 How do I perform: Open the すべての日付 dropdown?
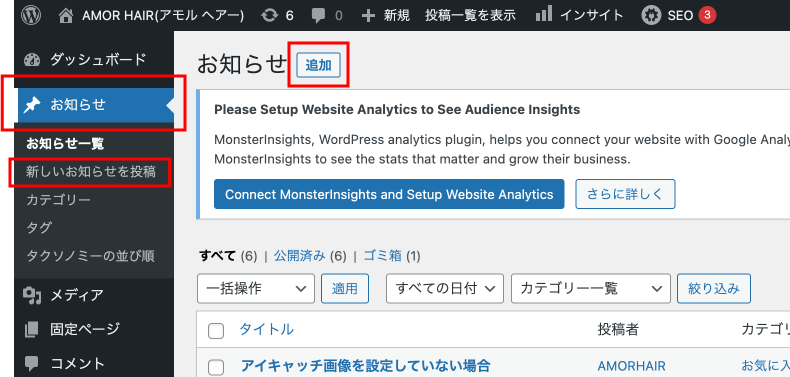(x=445, y=288)
